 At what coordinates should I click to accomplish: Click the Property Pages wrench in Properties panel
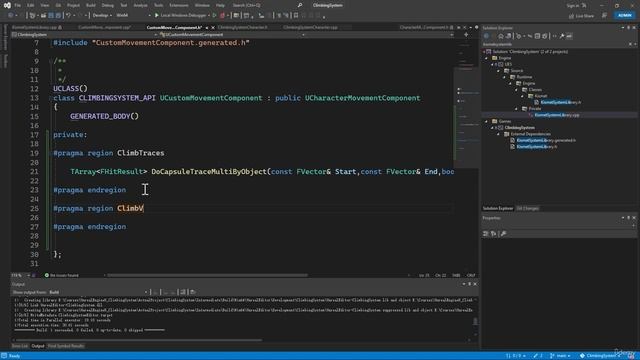pos(504,233)
